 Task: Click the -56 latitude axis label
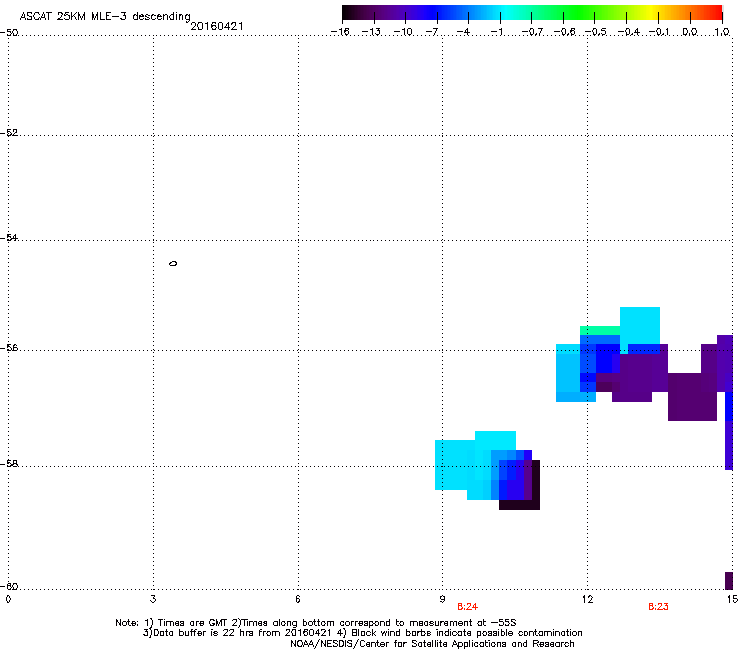coord(9,348)
